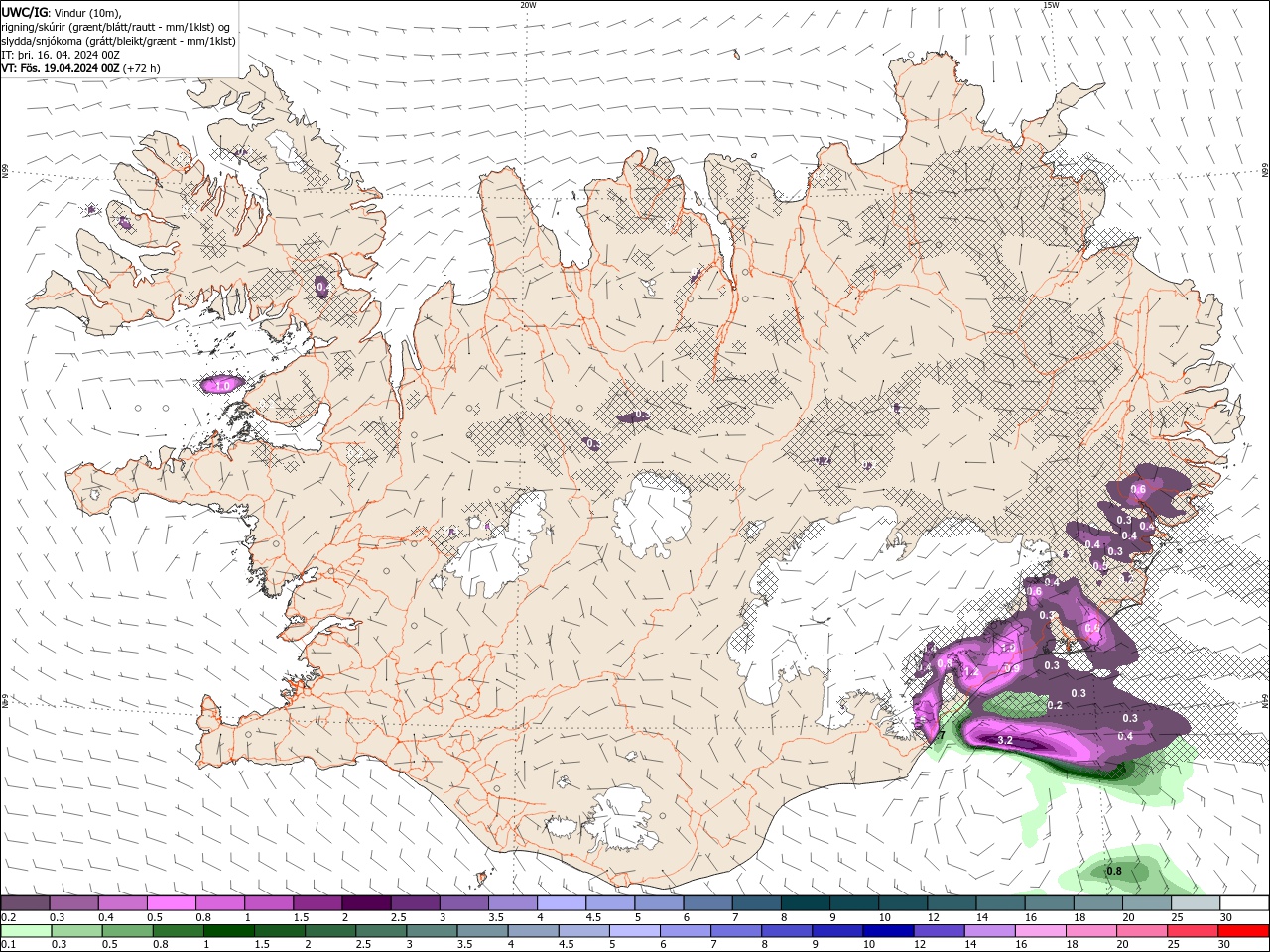
Task: Click the '1.0' value in the western bay's pink patch
Action: pyautogui.click(x=223, y=385)
